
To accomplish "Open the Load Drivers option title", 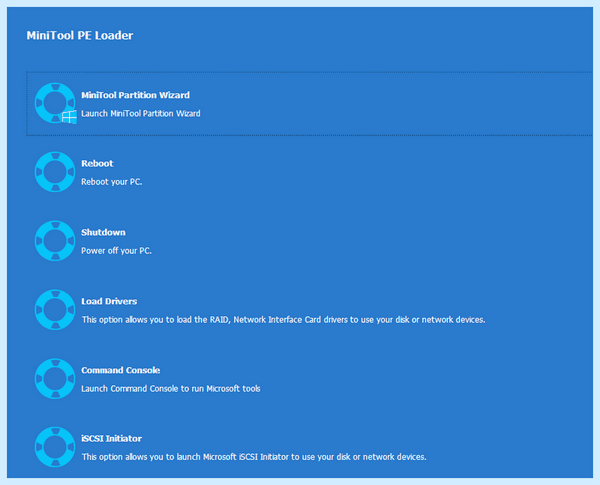I will coord(109,301).
